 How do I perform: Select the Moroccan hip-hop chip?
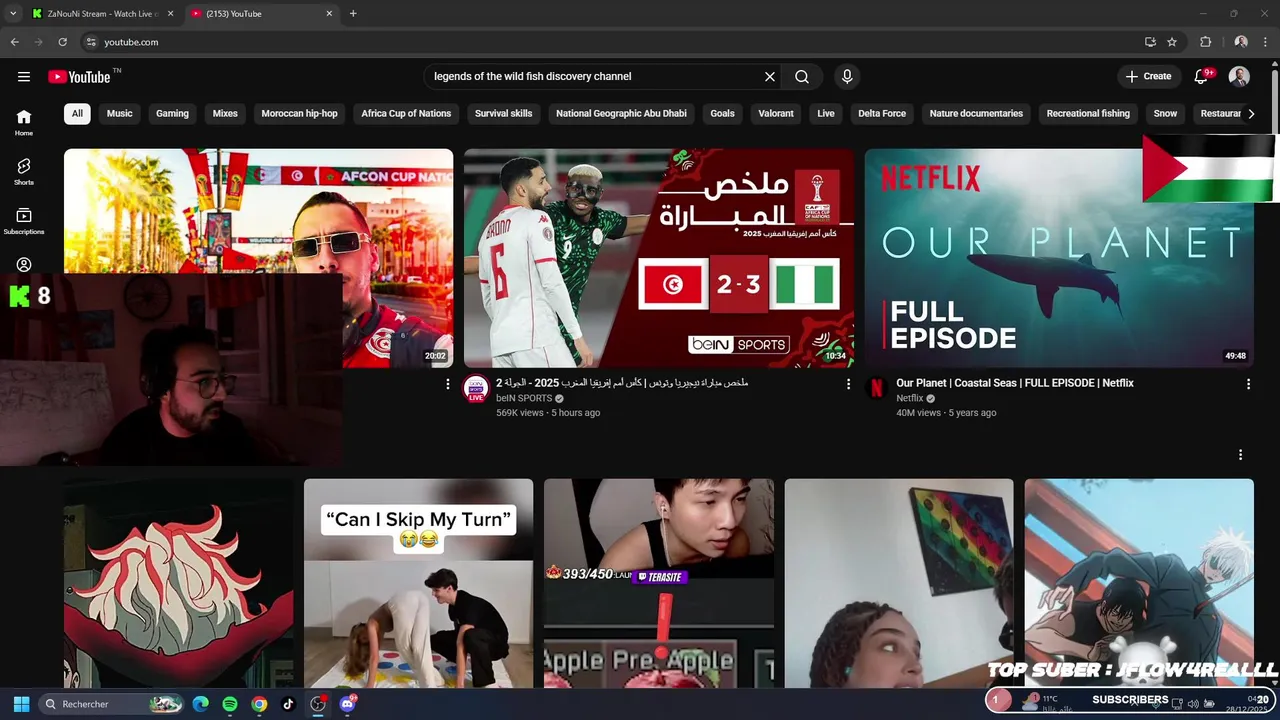pos(299,113)
